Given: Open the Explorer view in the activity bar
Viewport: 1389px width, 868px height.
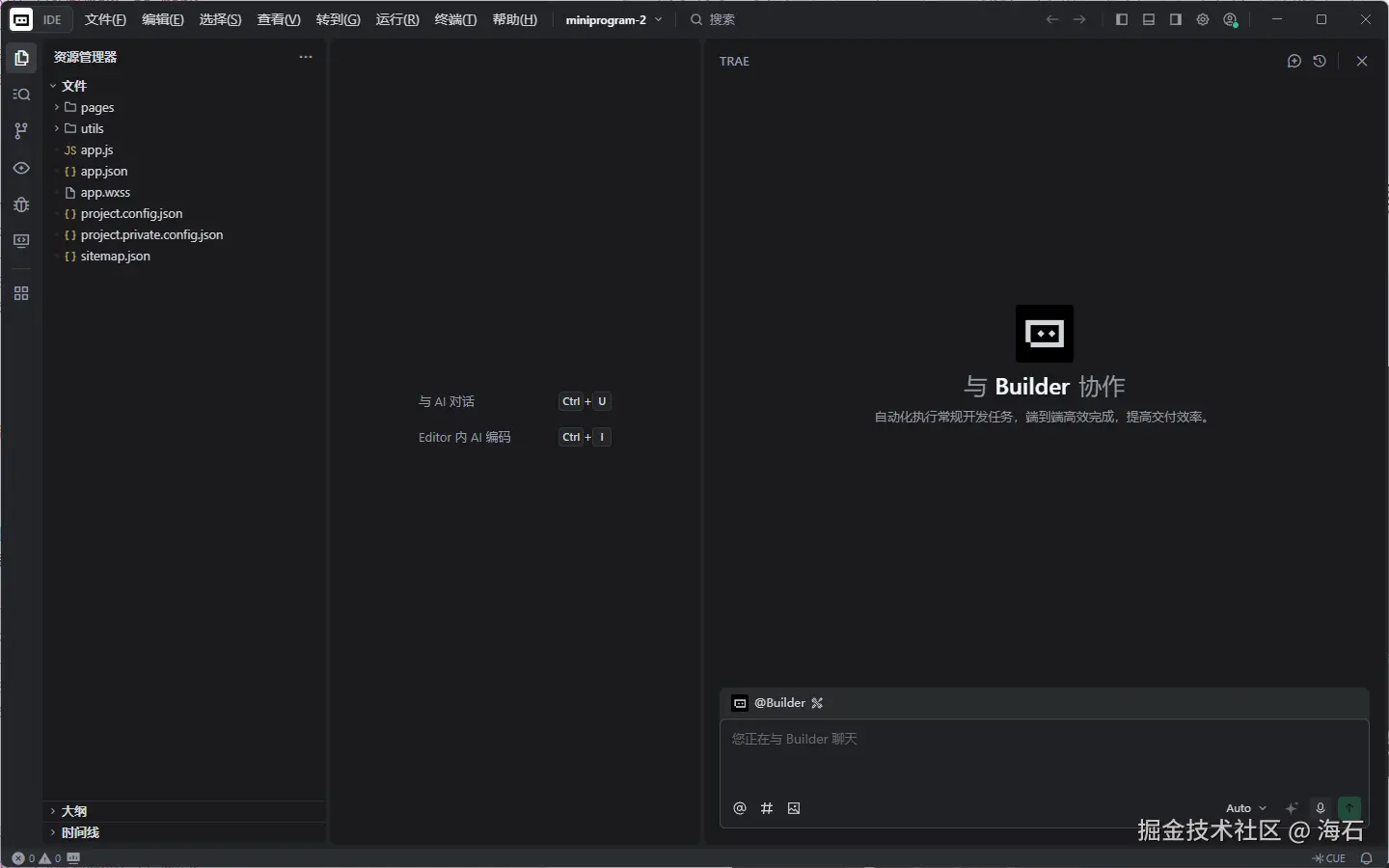Looking at the screenshot, I should point(21,58).
